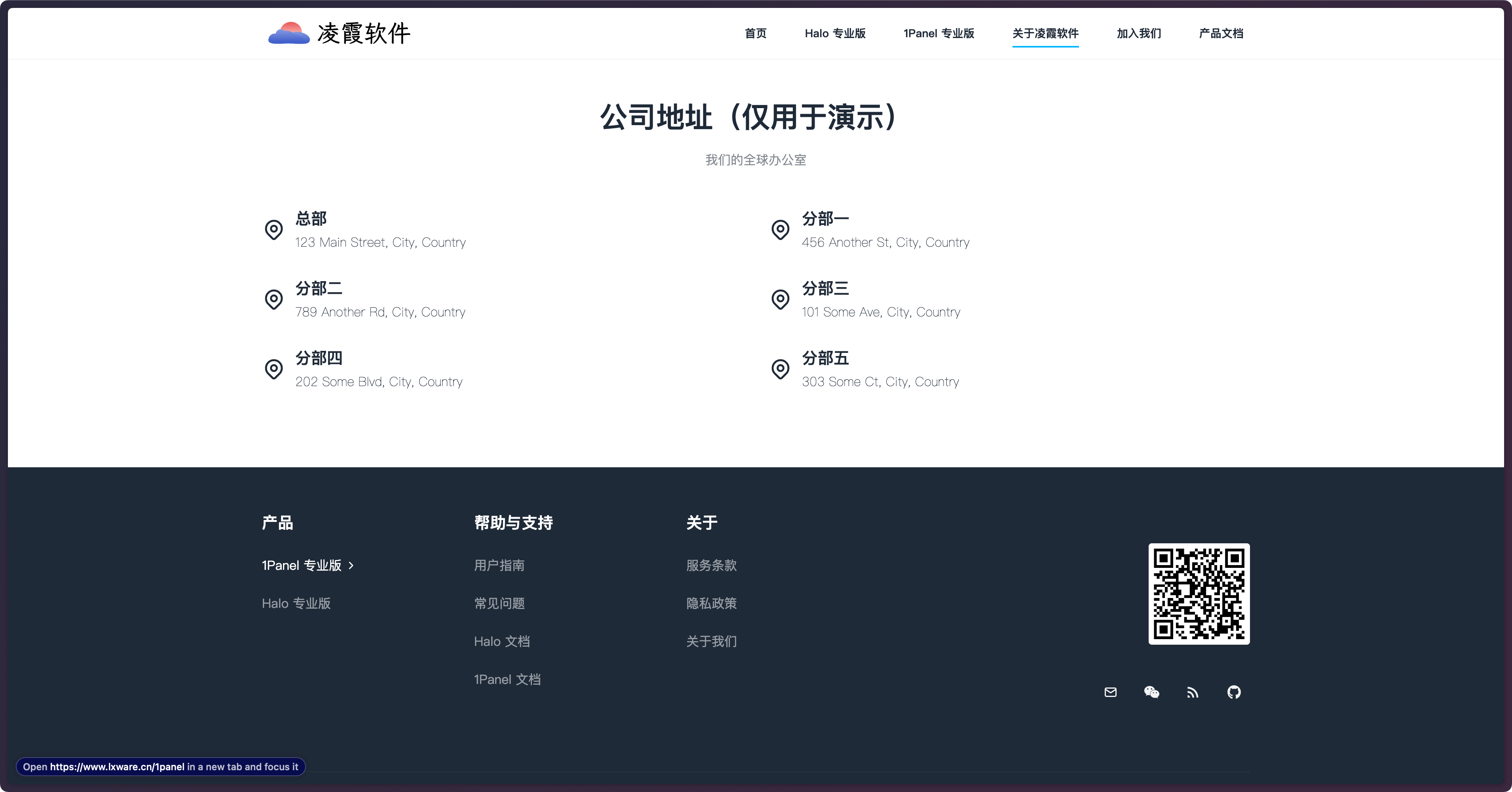Open footer link Halo 专业版

[296, 604]
